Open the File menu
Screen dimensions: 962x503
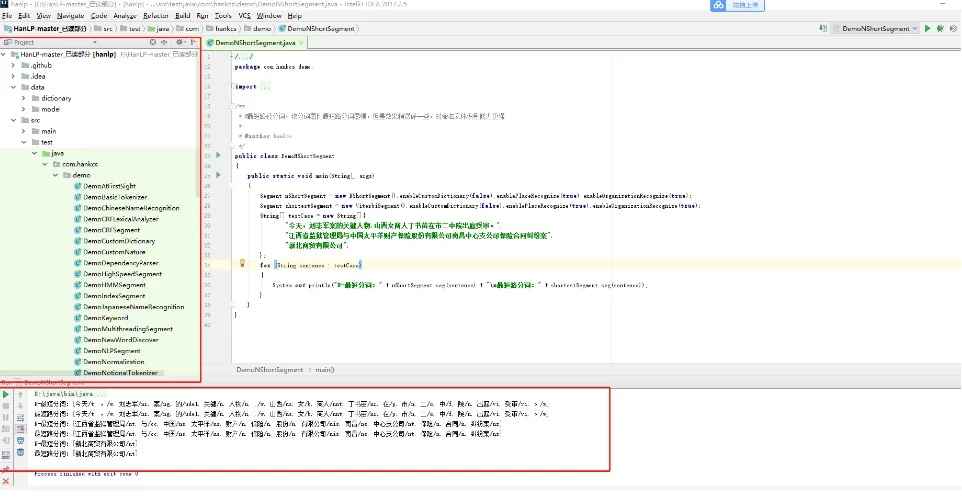click(x=7, y=15)
